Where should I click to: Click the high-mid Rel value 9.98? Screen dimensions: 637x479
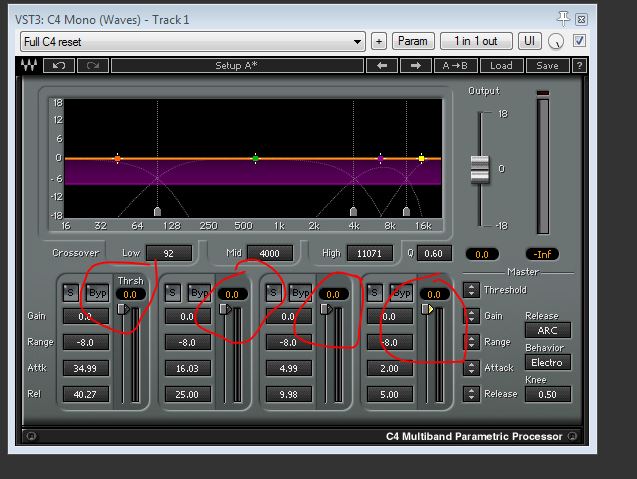click(288, 394)
